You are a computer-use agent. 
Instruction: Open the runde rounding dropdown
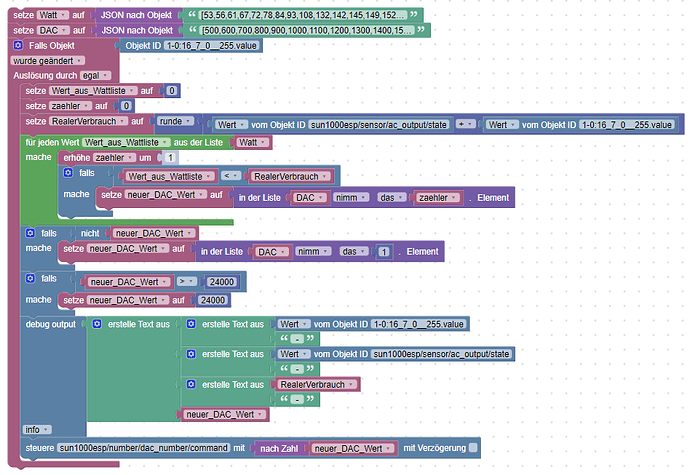[176, 121]
